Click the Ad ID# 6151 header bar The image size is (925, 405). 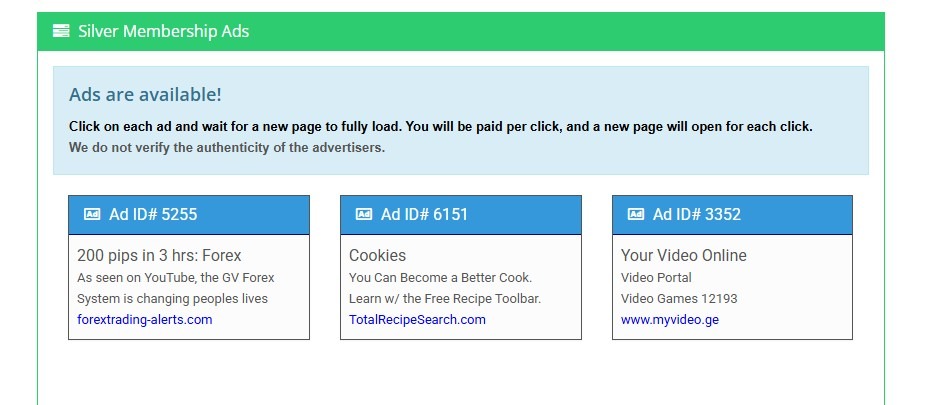tap(461, 215)
